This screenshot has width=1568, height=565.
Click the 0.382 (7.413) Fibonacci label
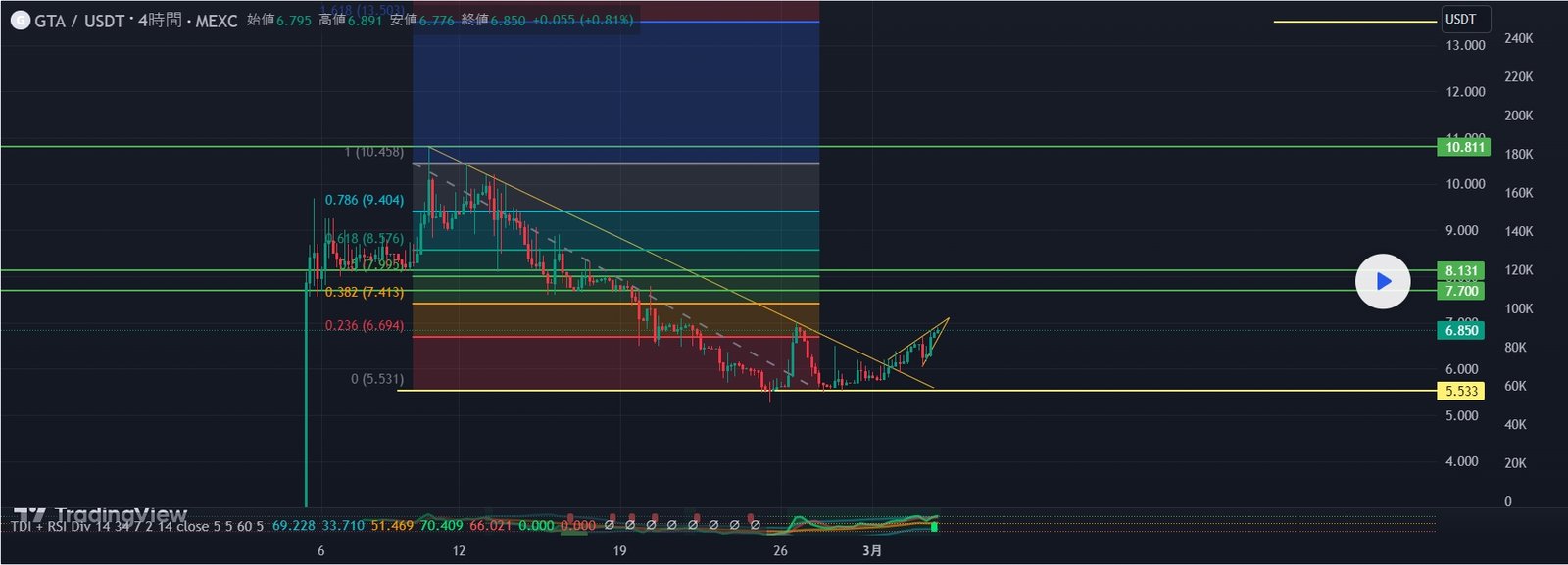[x=364, y=292]
